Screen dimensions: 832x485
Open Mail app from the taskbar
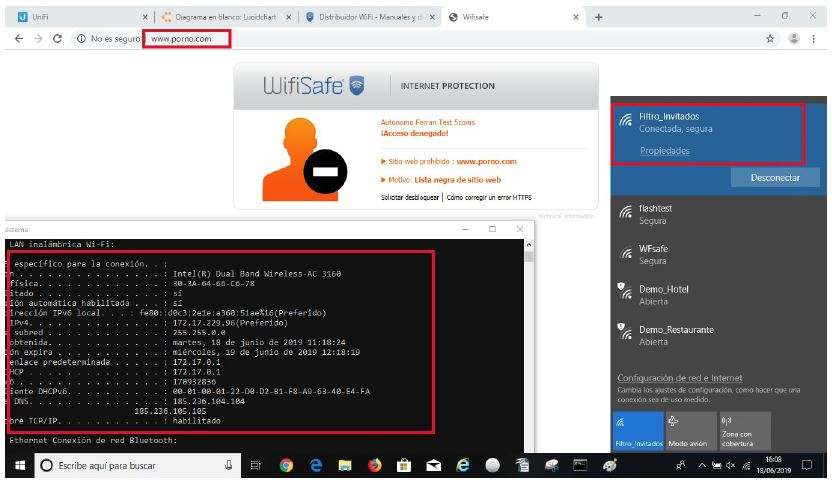pos(434,465)
